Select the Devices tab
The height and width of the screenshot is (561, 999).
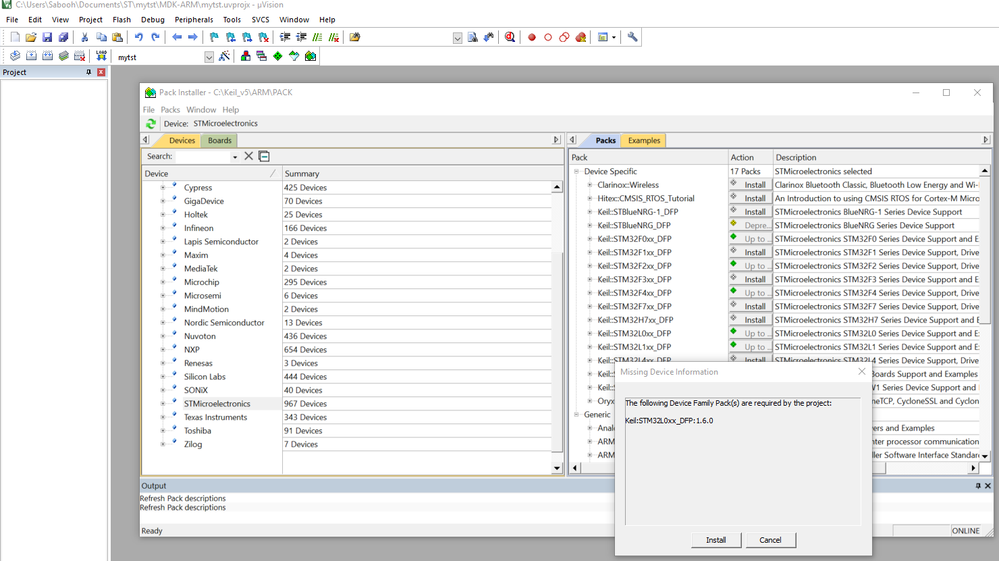pyautogui.click(x=182, y=140)
